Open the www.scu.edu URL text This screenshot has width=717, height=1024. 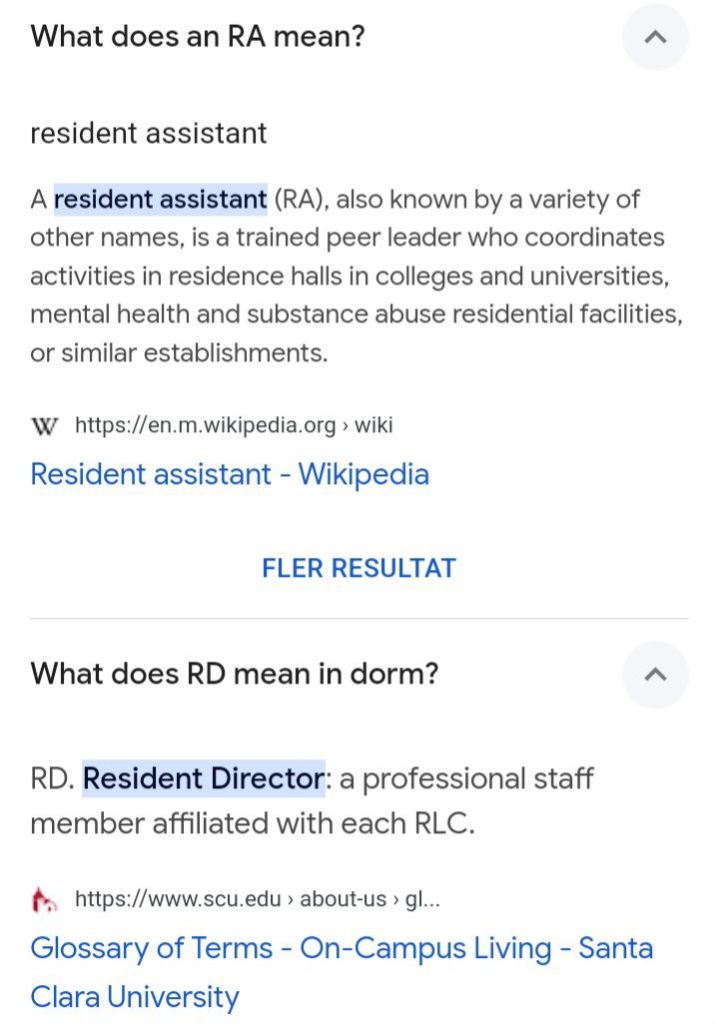pos(178,899)
